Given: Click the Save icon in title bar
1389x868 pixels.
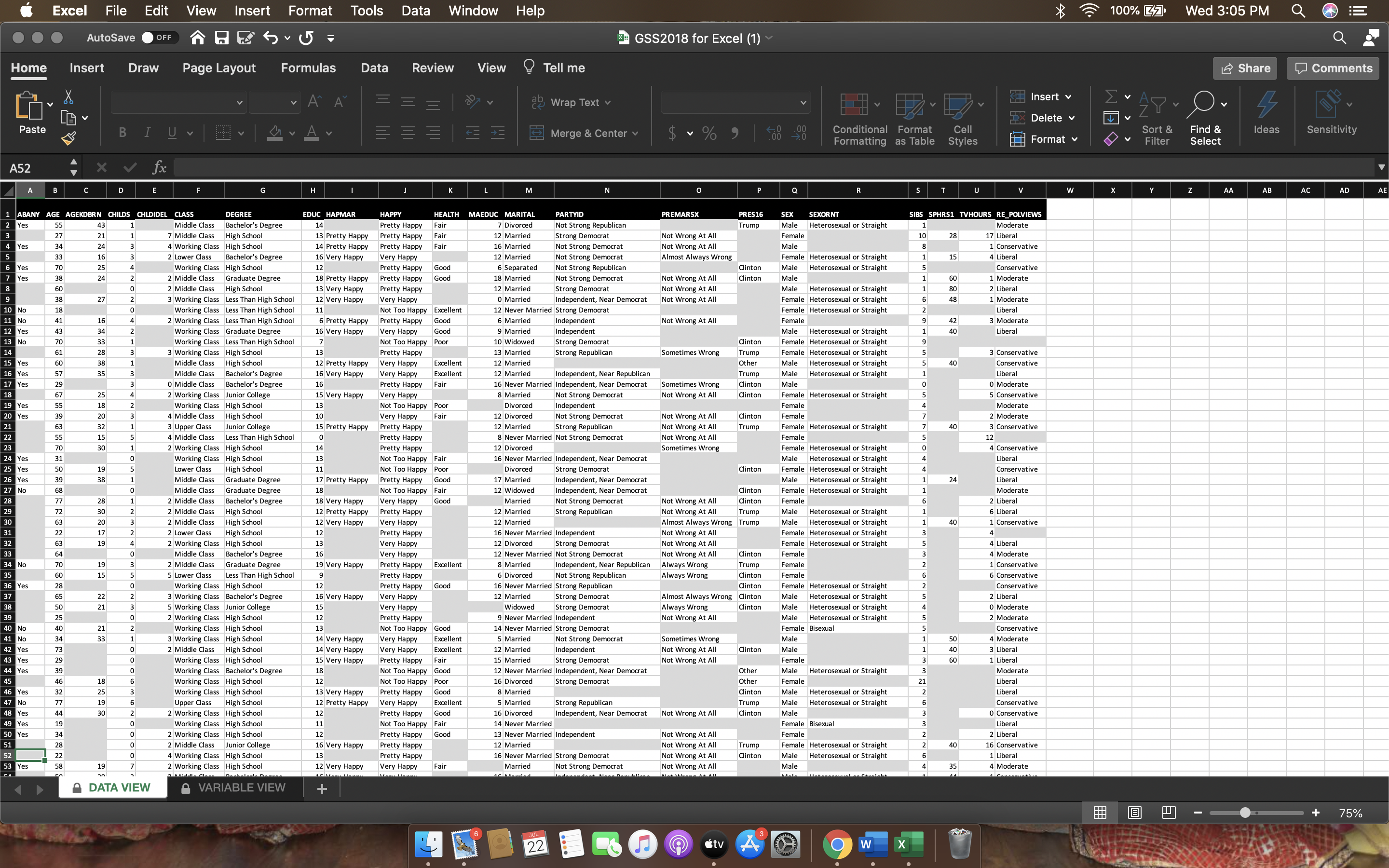Looking at the screenshot, I should coord(221,38).
